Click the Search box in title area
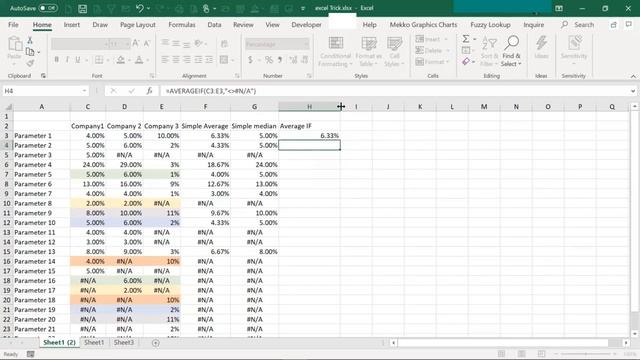The height and width of the screenshot is (360, 640). (x=579, y=25)
